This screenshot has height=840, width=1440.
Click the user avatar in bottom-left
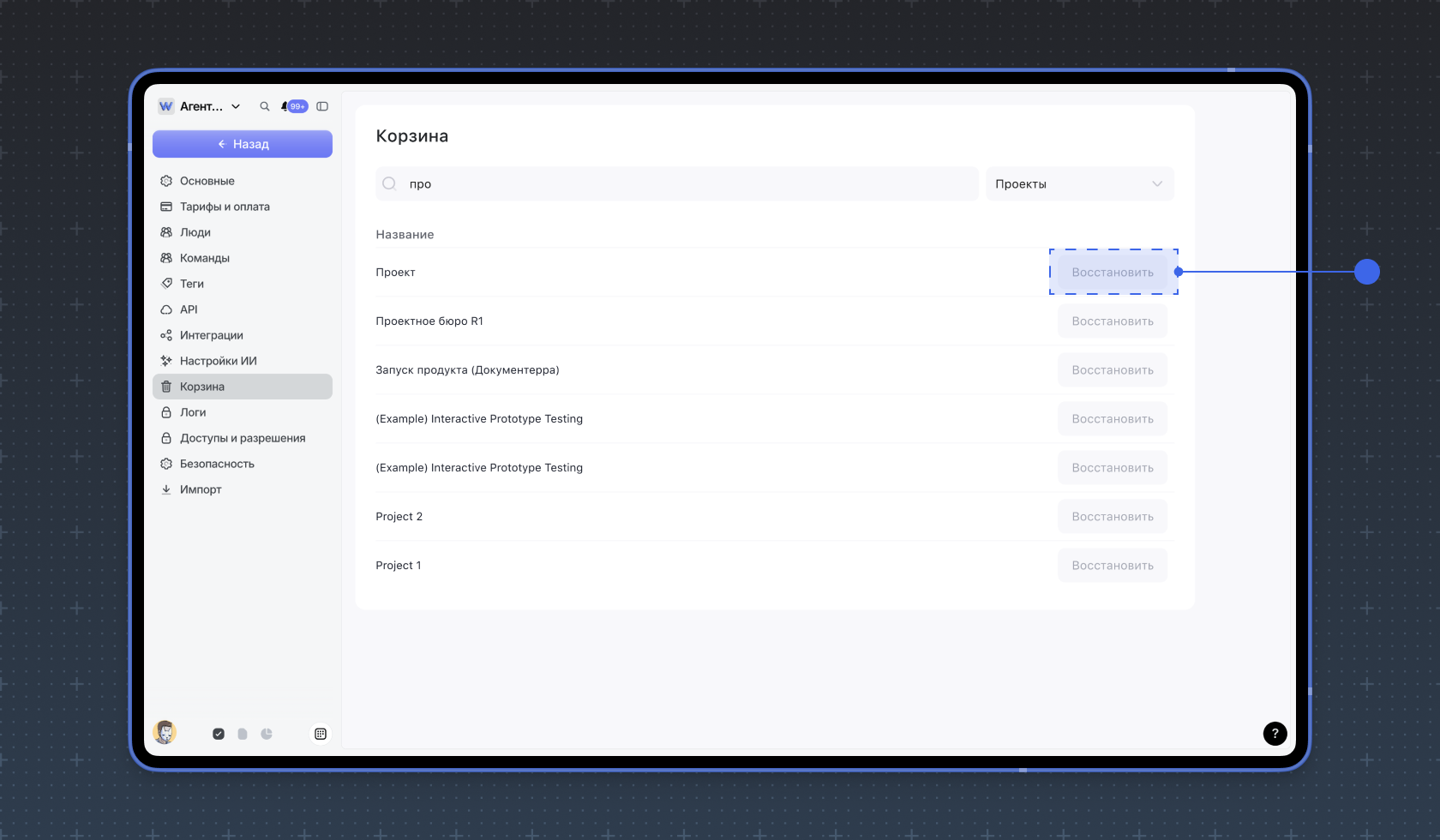(165, 733)
